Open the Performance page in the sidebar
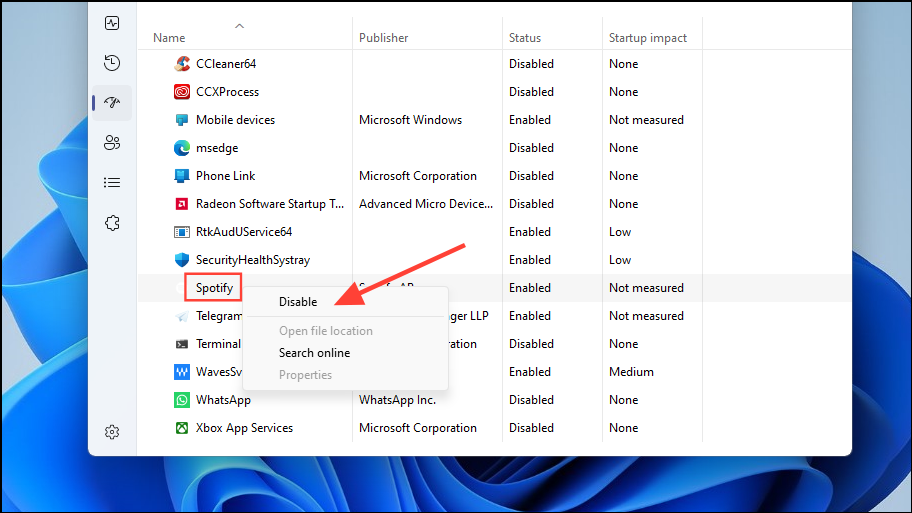The width and height of the screenshot is (912, 513). click(x=112, y=23)
